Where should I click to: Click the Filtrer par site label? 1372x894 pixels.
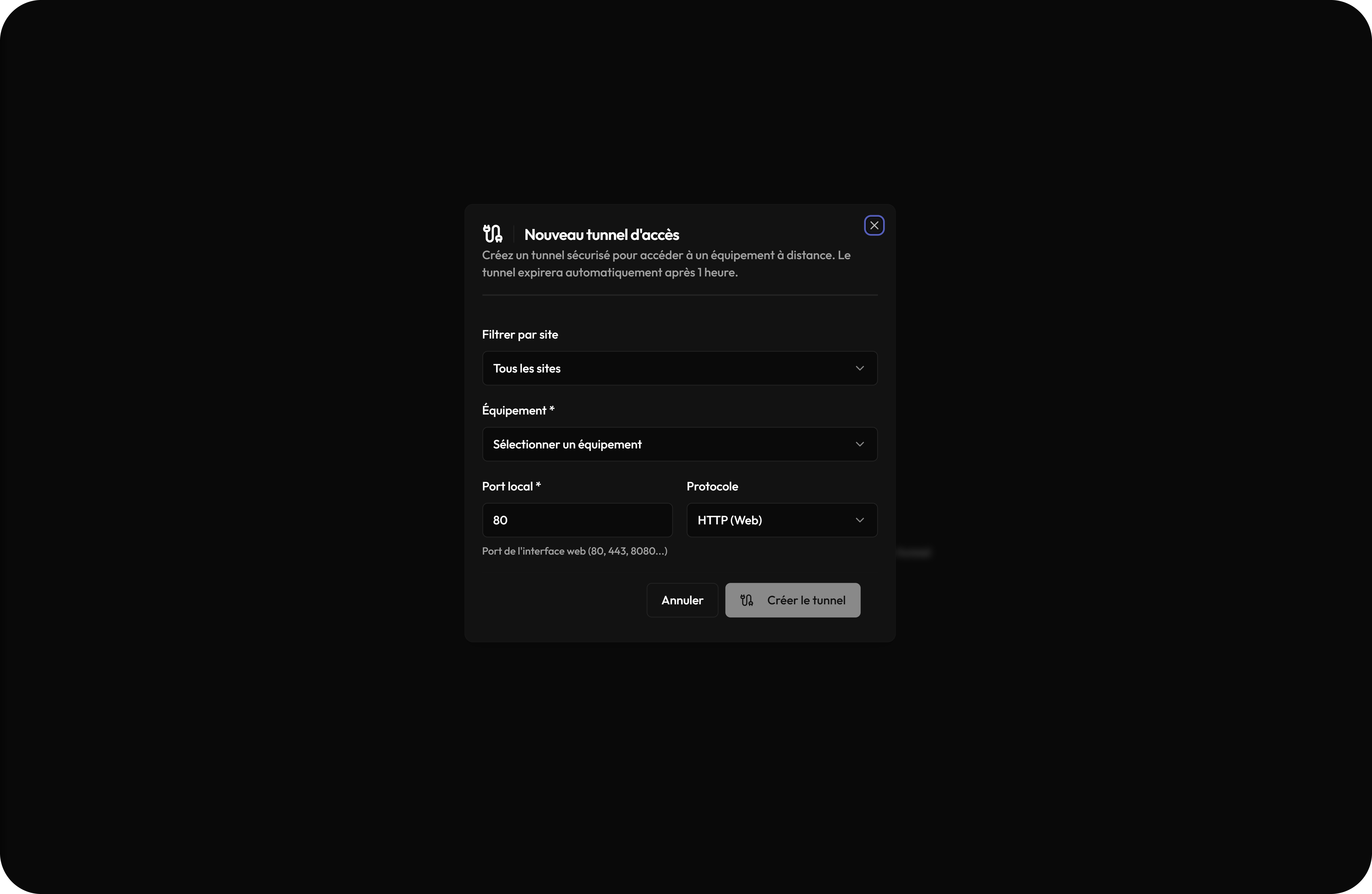coord(520,335)
